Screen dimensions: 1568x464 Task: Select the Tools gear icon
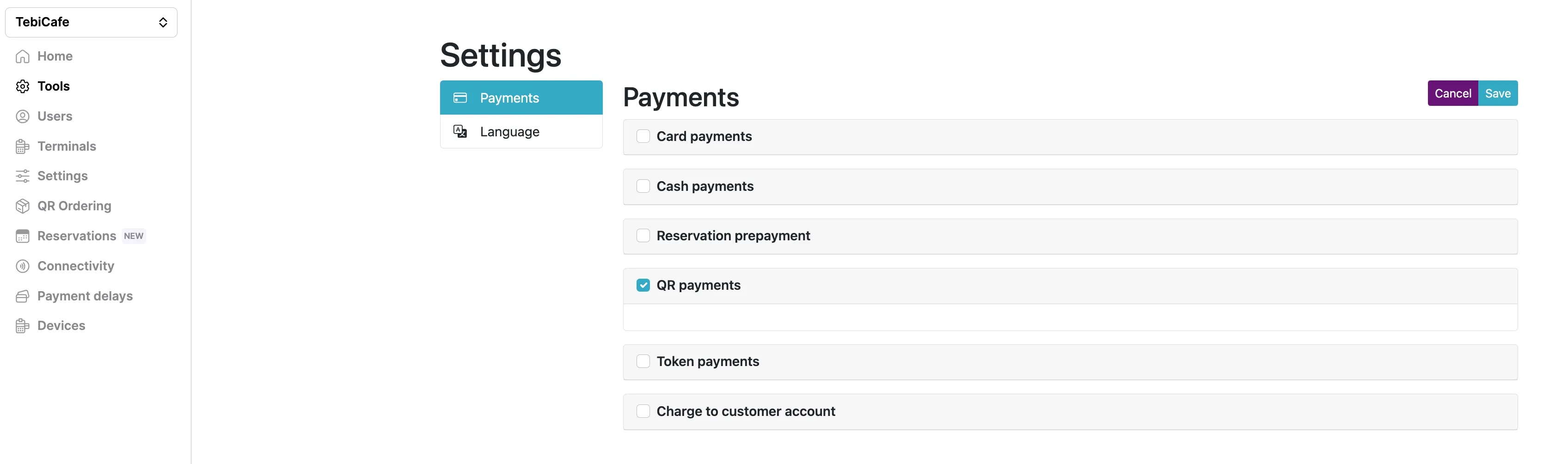pyautogui.click(x=23, y=86)
